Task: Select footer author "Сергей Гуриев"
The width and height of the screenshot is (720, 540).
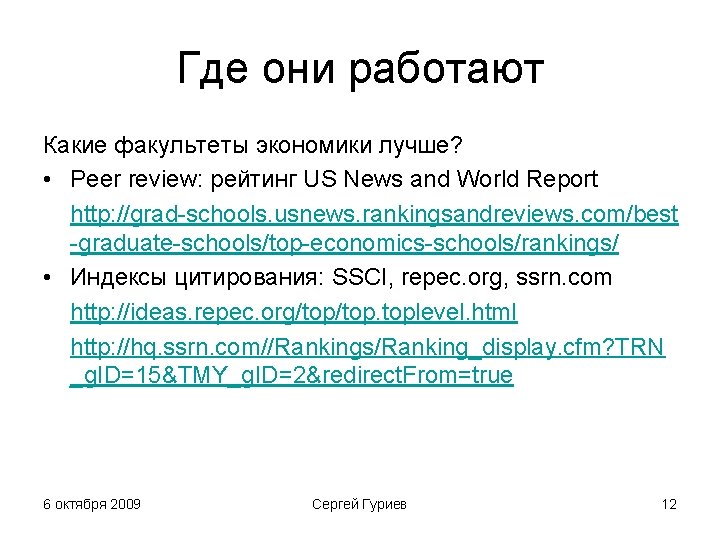Action: [360, 504]
